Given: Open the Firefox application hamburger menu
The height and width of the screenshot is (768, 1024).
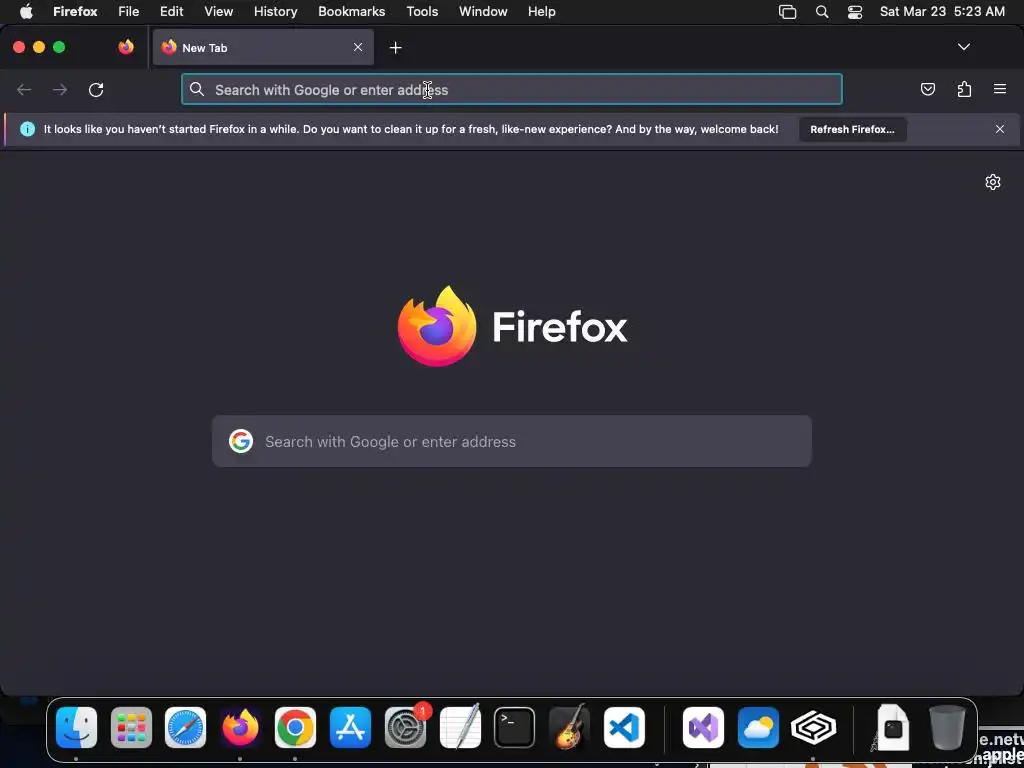Looking at the screenshot, I should click(x=1000, y=89).
